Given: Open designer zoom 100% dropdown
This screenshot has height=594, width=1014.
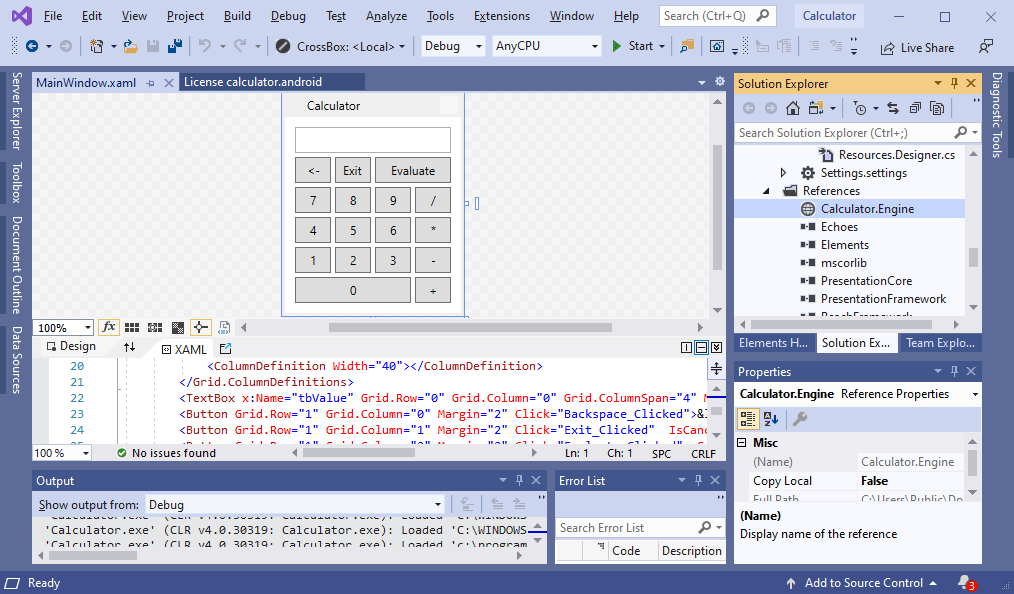Looking at the screenshot, I should [x=87, y=328].
